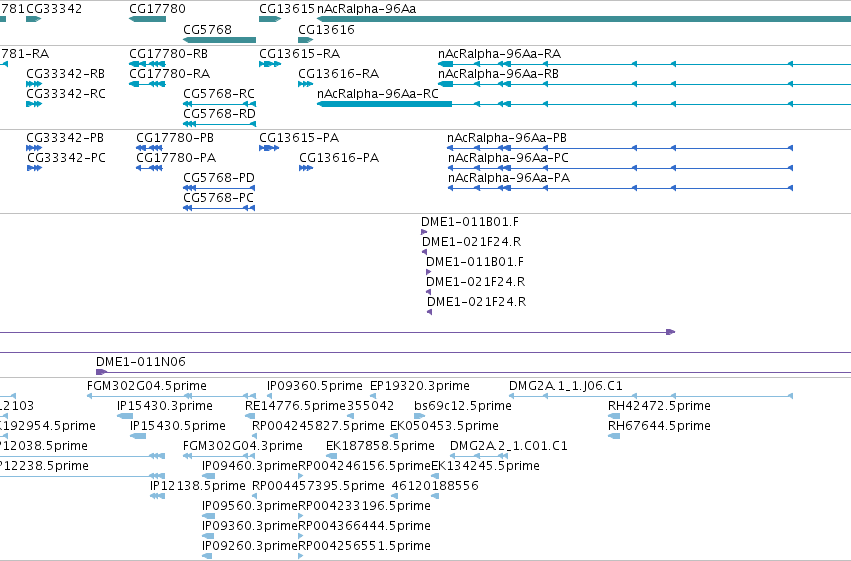
Task: Select the CG33342 gene label
Action: pyautogui.click(x=54, y=9)
